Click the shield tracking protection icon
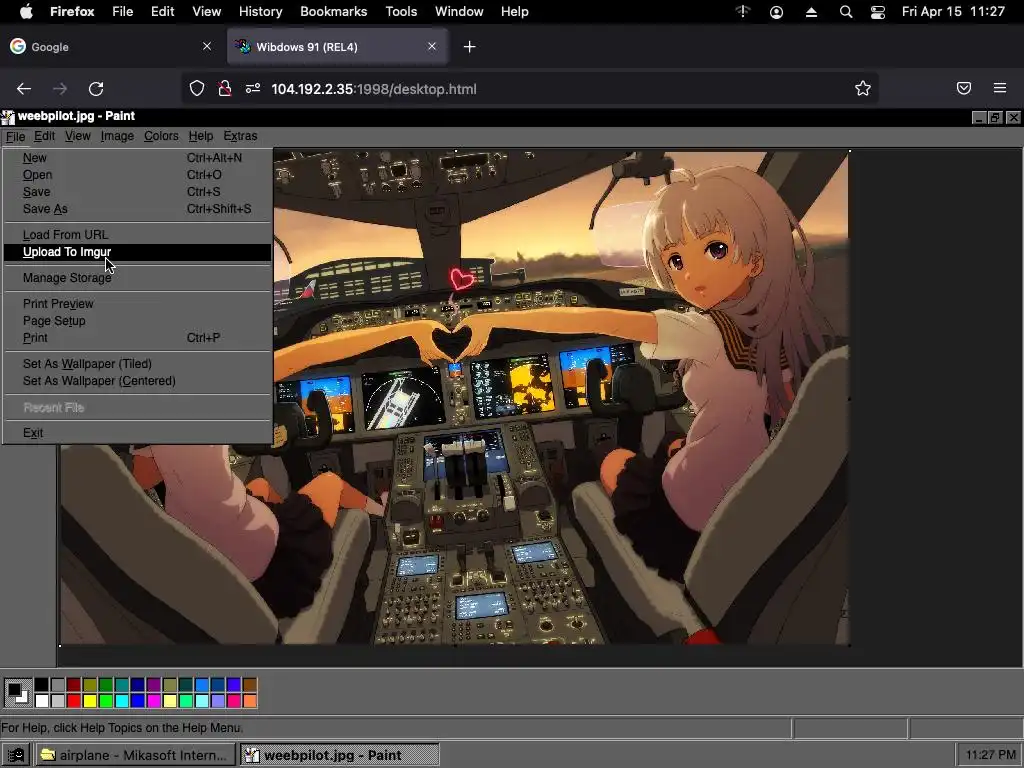 [197, 89]
